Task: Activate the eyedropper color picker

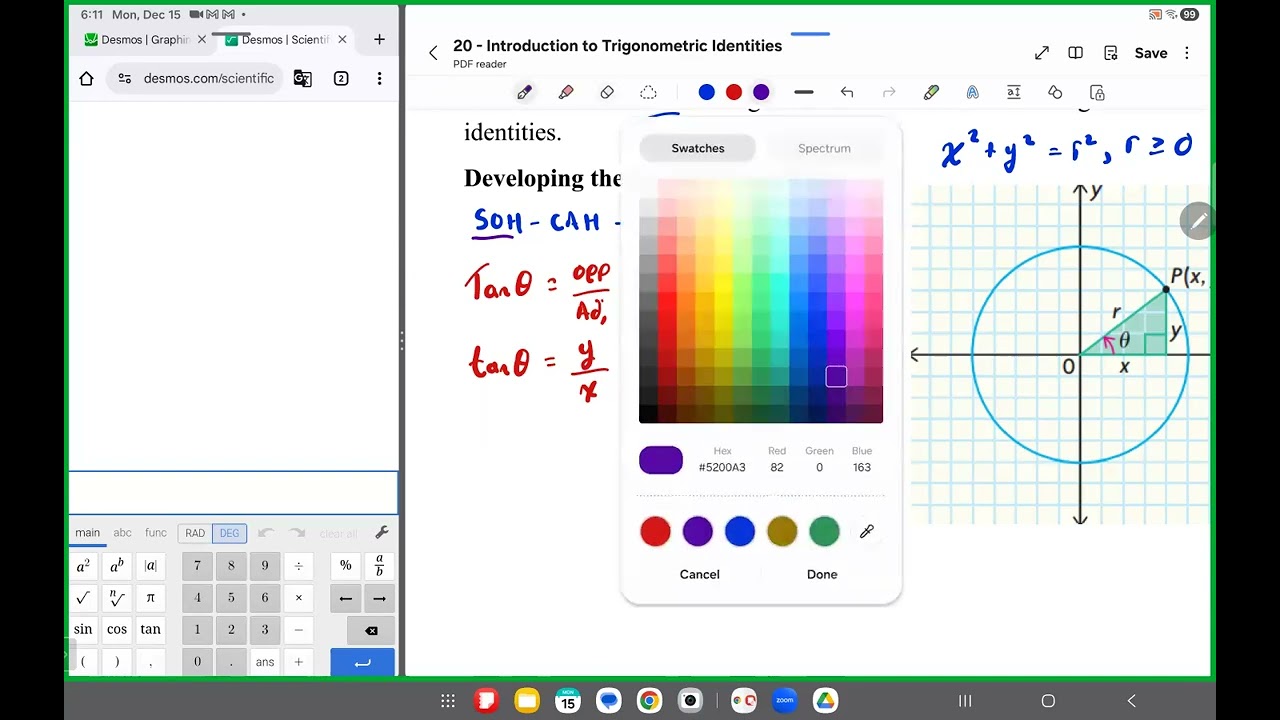Action: tap(867, 531)
